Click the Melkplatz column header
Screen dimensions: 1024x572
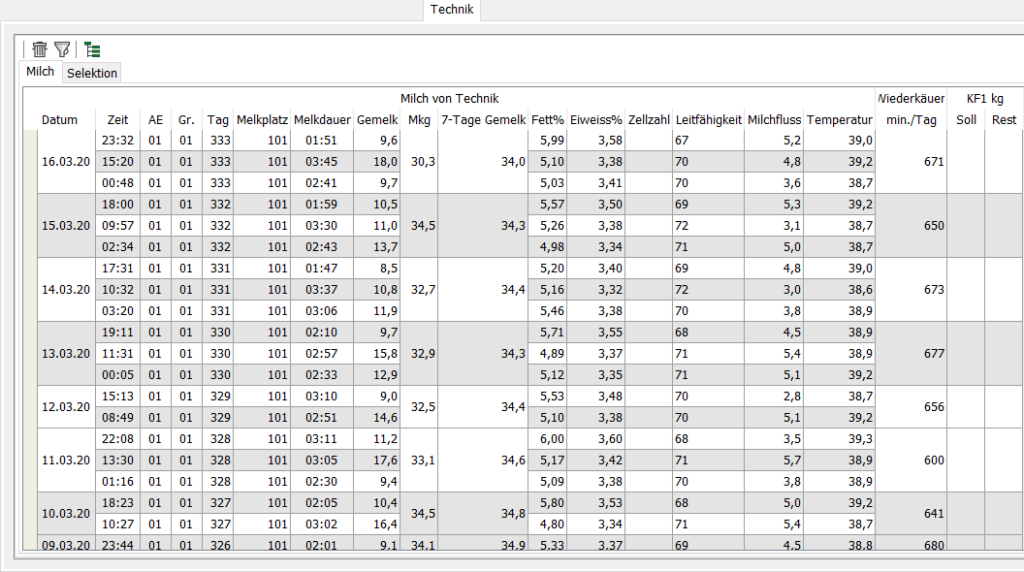262,120
